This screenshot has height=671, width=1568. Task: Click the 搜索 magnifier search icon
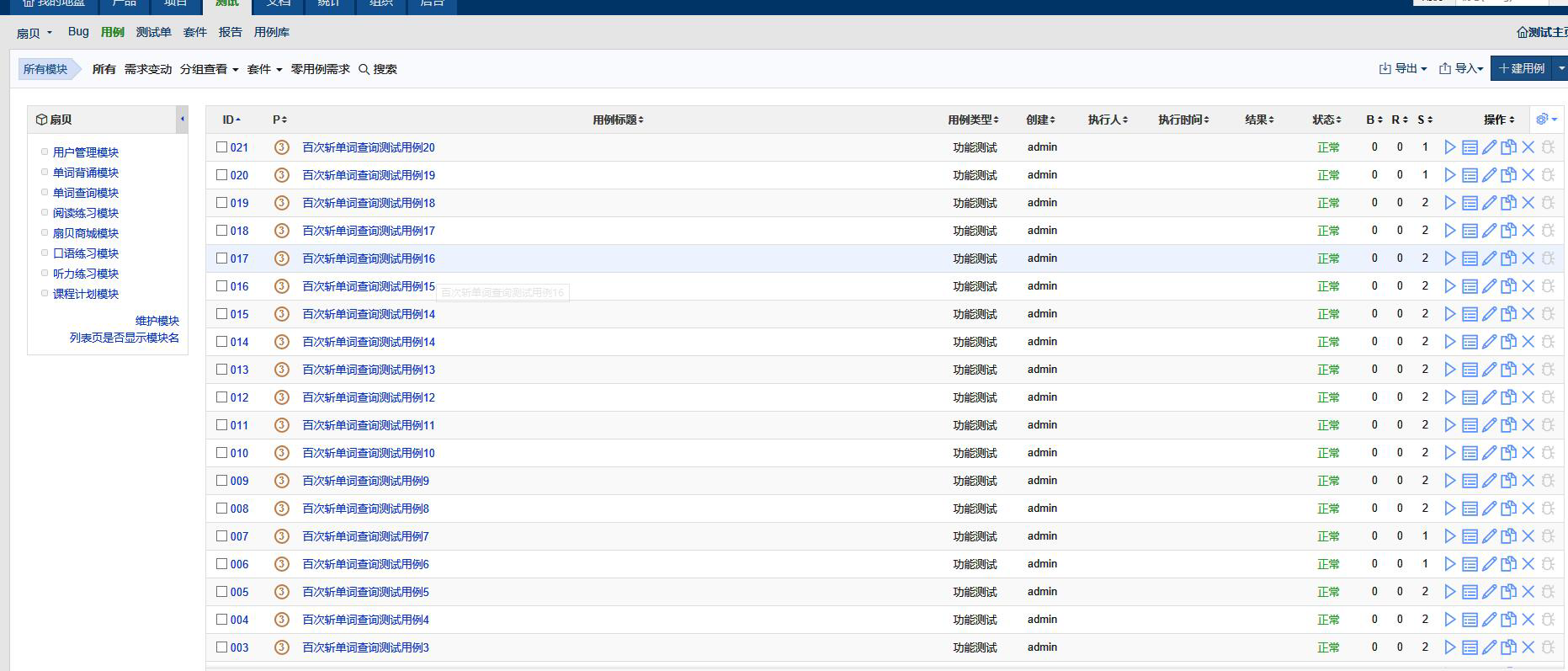[x=364, y=69]
